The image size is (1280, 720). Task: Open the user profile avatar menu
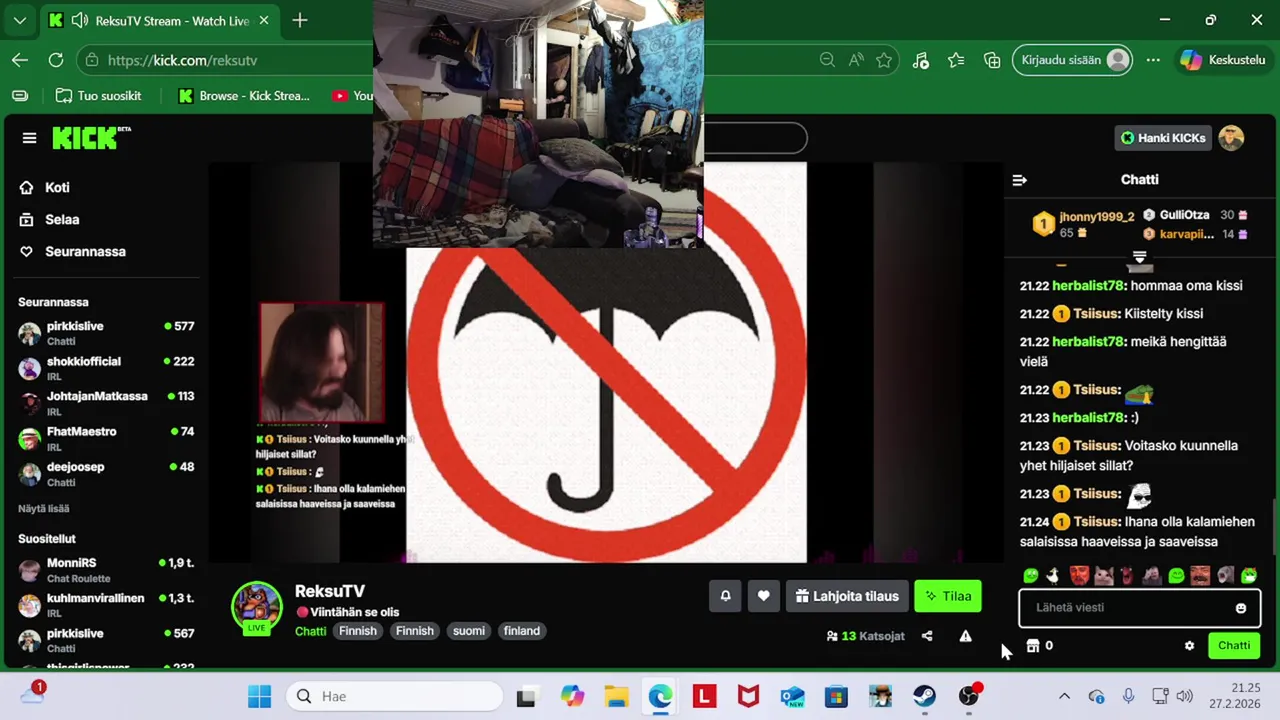pyautogui.click(x=1231, y=138)
